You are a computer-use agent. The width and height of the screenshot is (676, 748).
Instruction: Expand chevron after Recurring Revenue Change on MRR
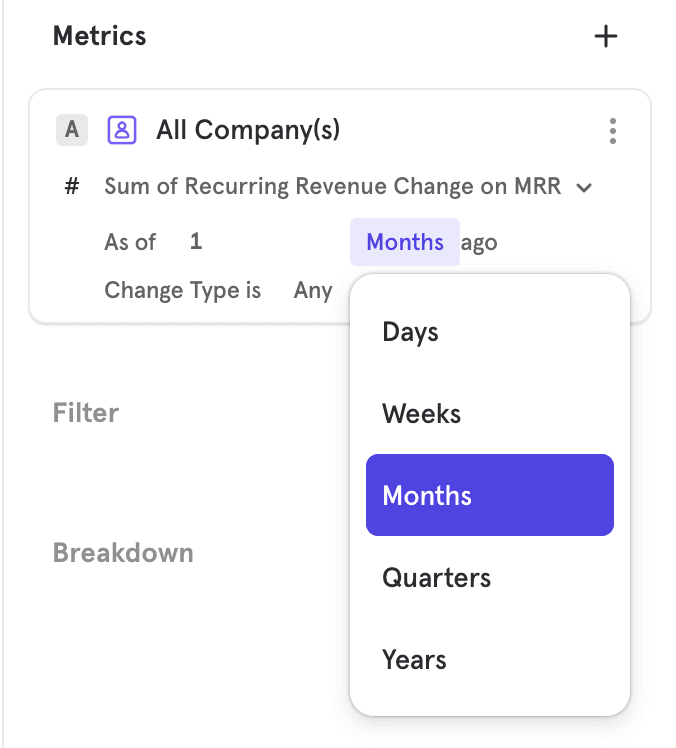(584, 187)
